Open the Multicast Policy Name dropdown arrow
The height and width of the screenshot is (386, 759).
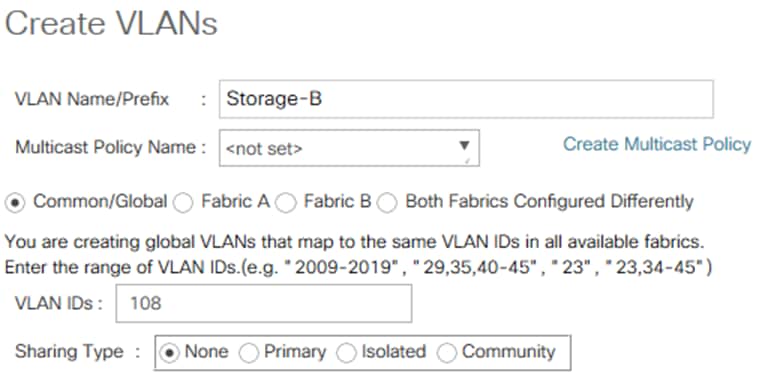click(464, 145)
